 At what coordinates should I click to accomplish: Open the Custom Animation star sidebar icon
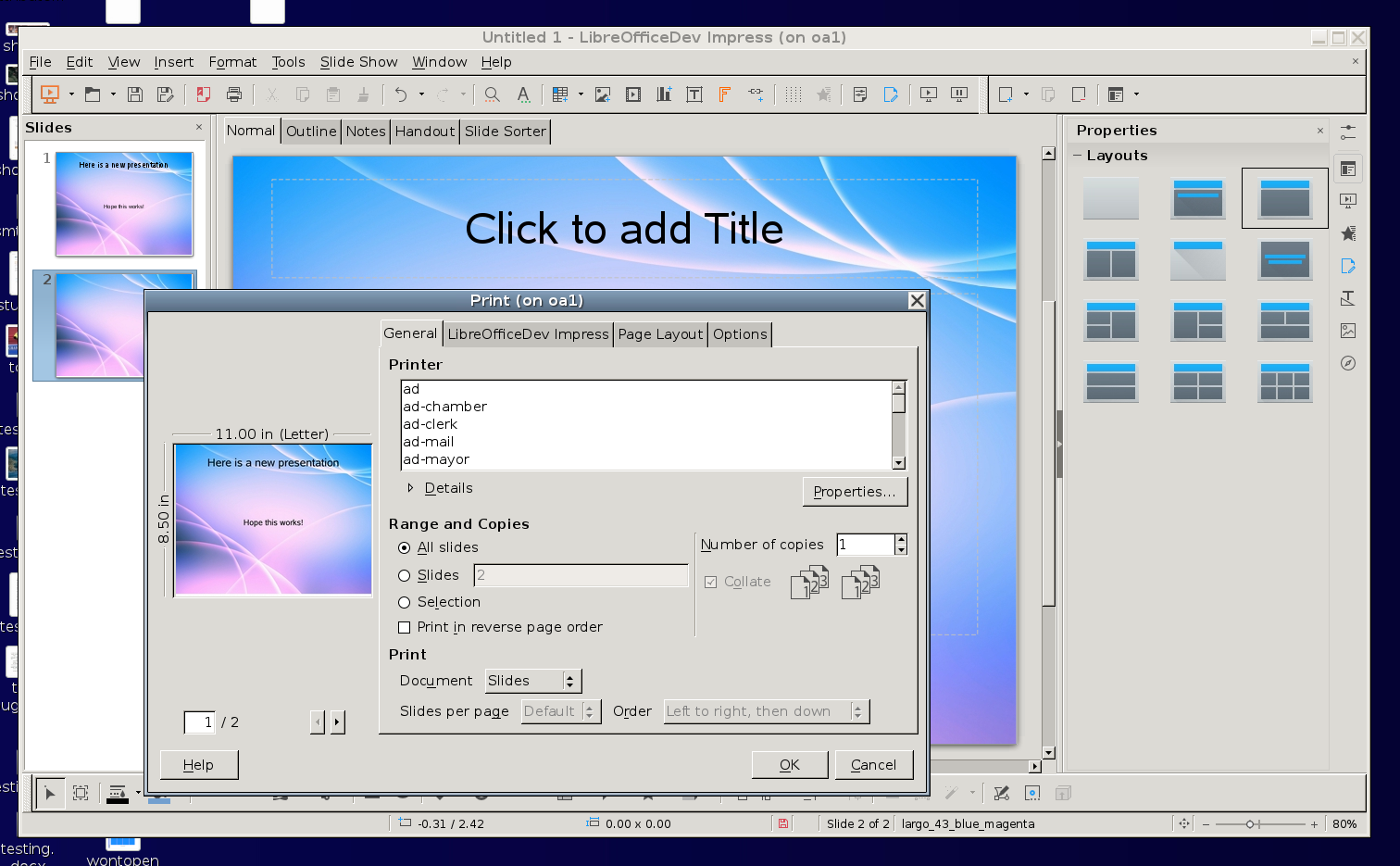pos(1348,233)
